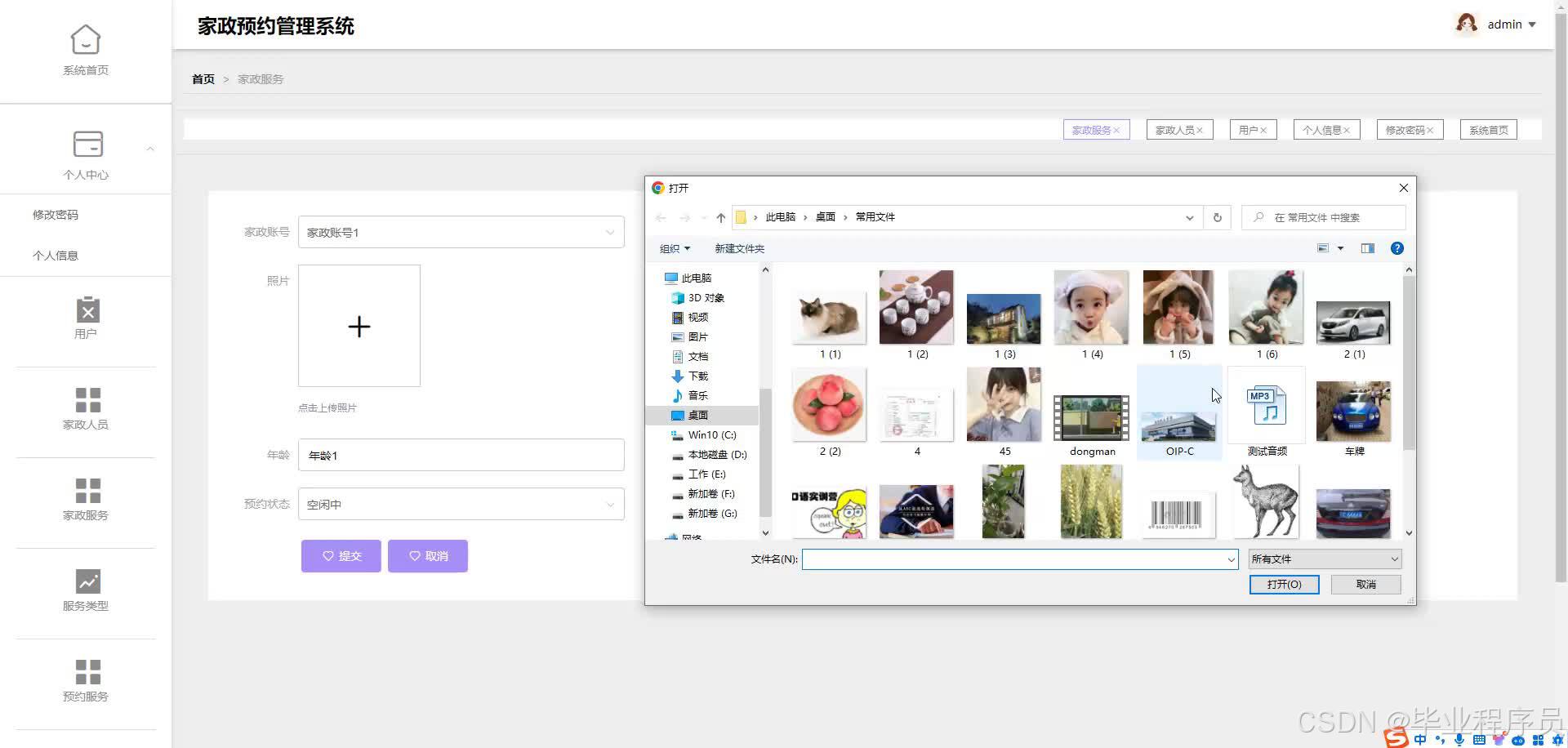Screen dimensions: 1568x748
Task: Click the 在 常用文件 中搜索 search box
Action: 1324,217
